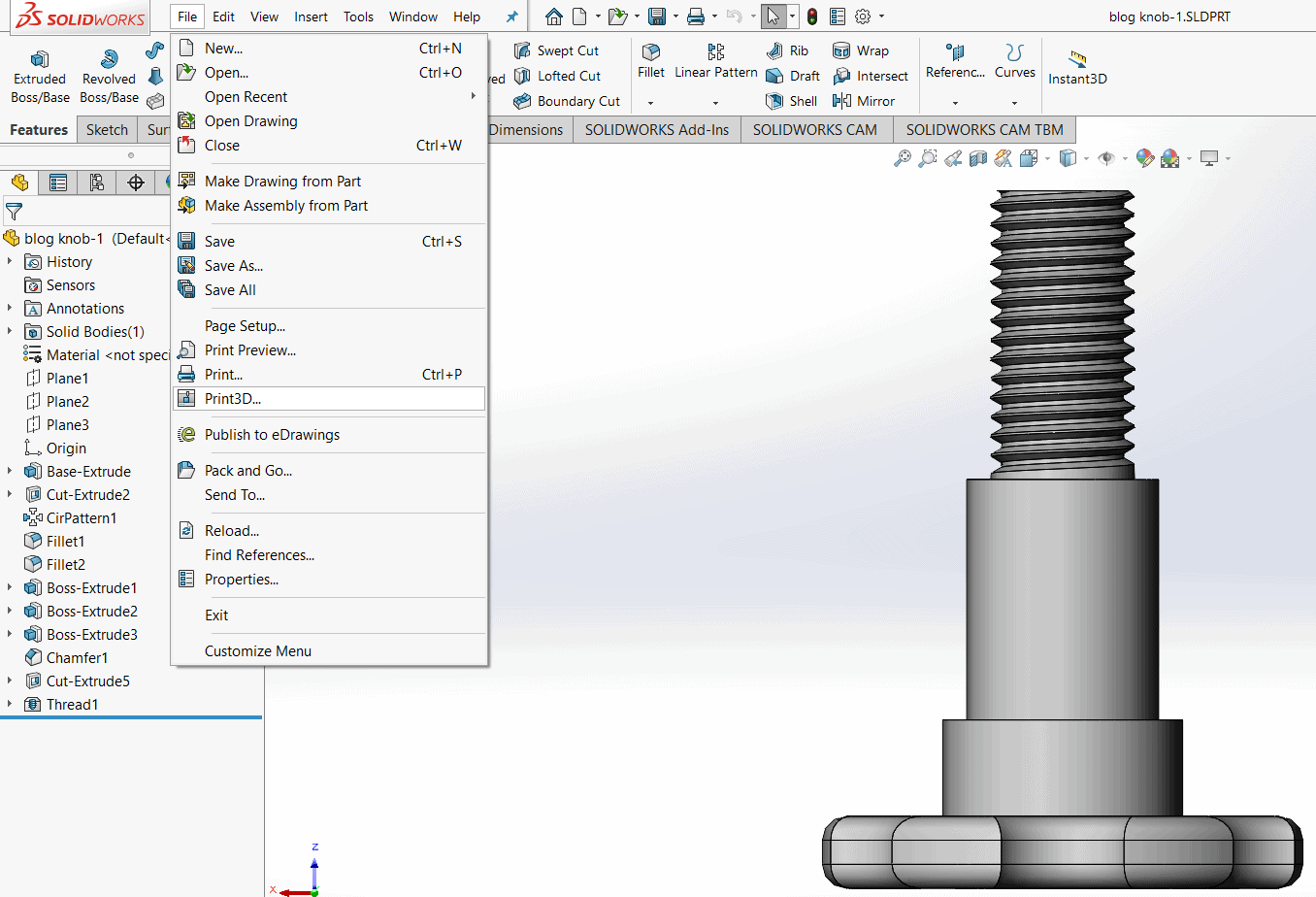Click the Options gear icon
Viewport: 1316px width, 897px height.
(x=863, y=17)
